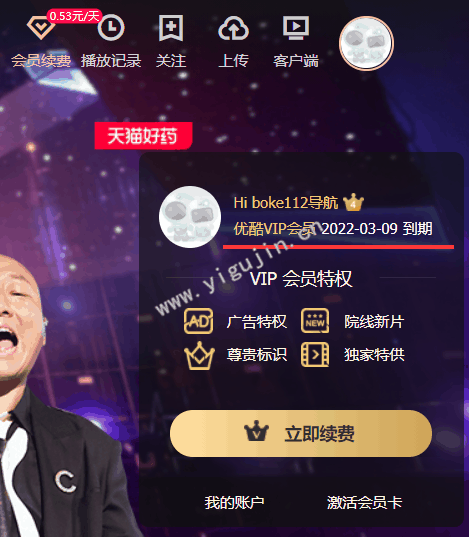
Task: Click the crown VIP badge icon
Action: coord(199,355)
